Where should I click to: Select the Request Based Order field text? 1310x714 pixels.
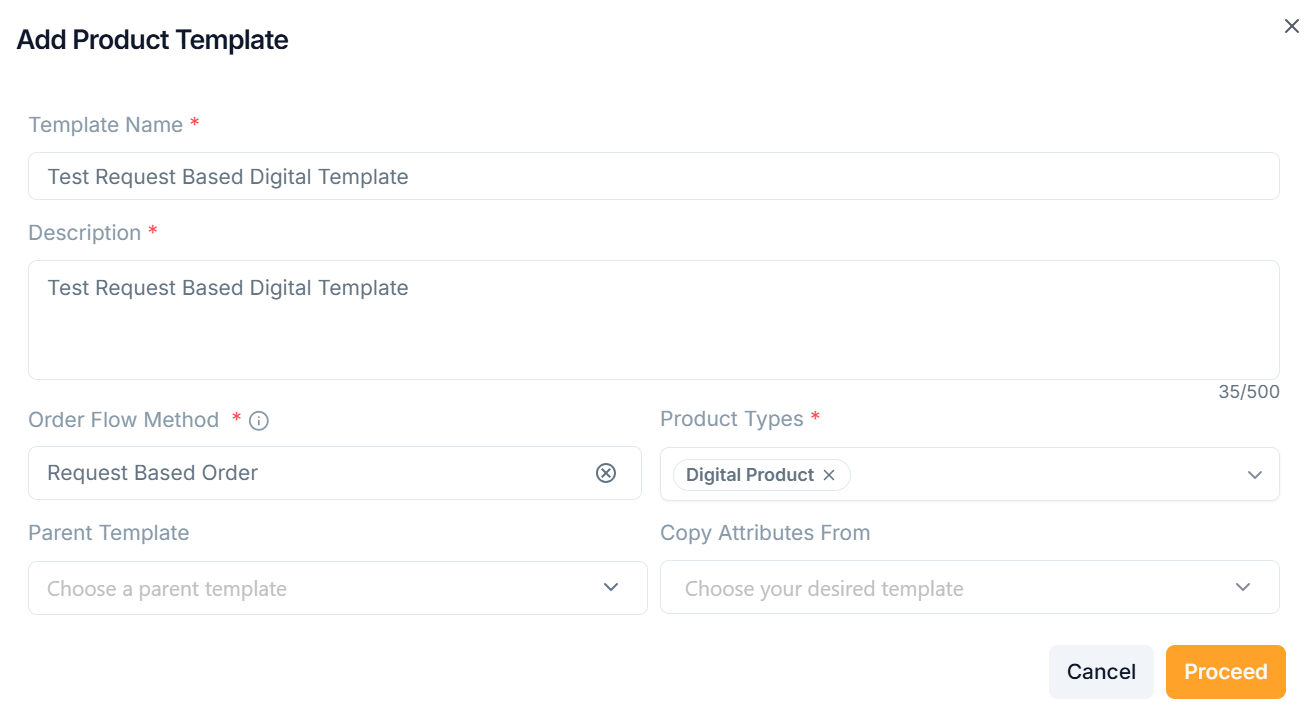pos(153,473)
